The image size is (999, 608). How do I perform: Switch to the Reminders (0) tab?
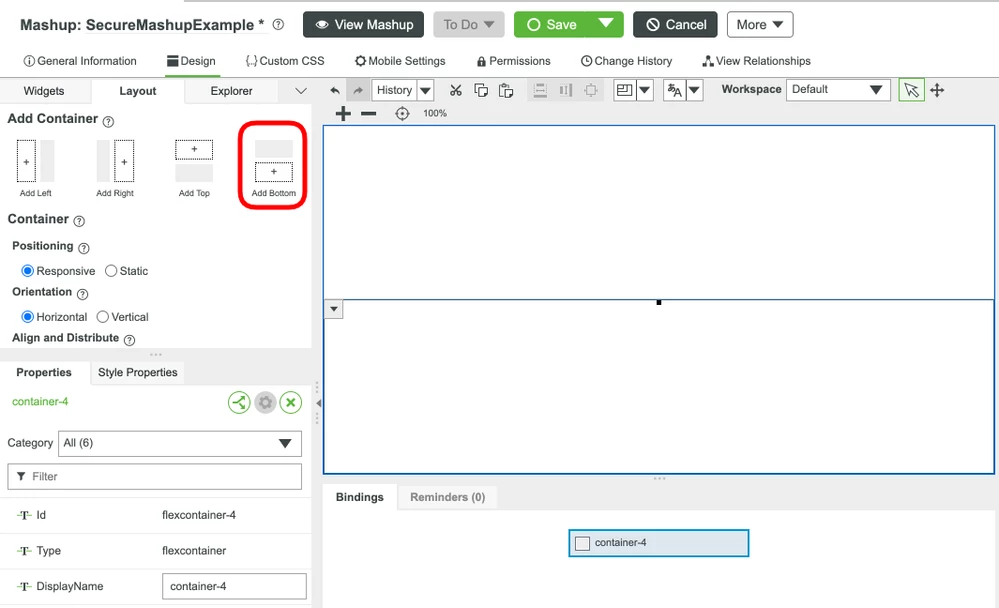click(x=447, y=497)
